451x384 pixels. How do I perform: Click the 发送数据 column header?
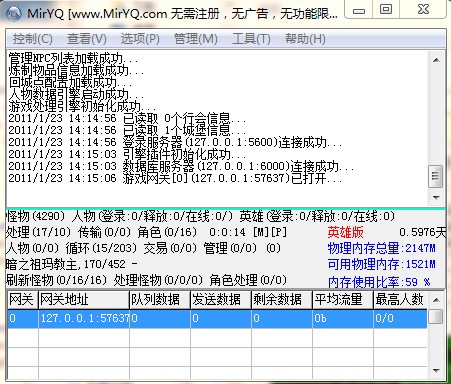pos(221,299)
